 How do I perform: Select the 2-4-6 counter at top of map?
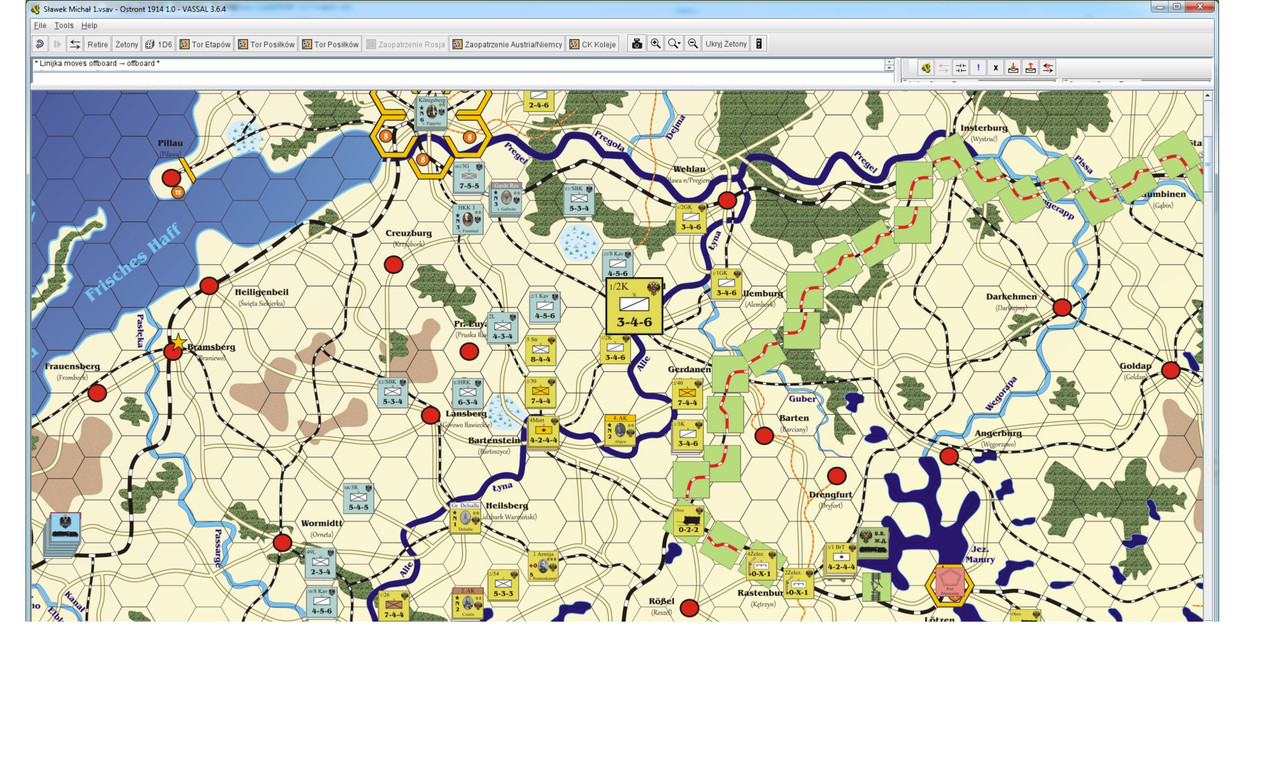click(x=539, y=101)
